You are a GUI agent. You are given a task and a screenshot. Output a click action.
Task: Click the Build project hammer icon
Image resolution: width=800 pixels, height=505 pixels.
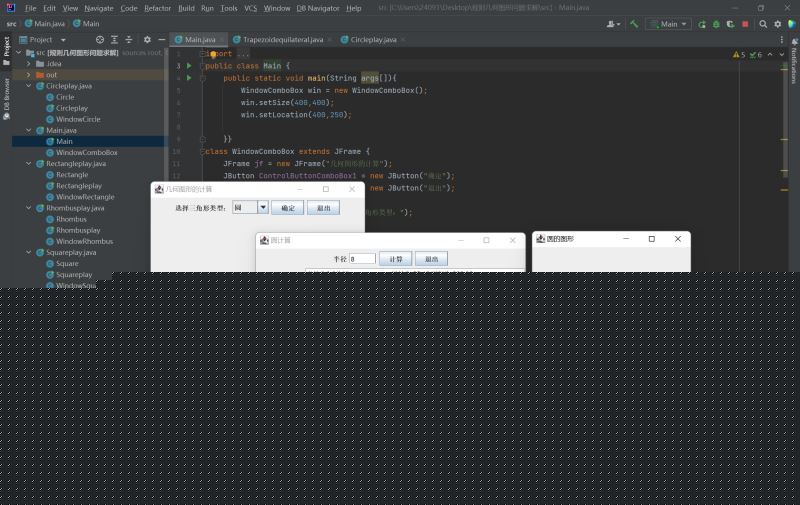[634, 23]
